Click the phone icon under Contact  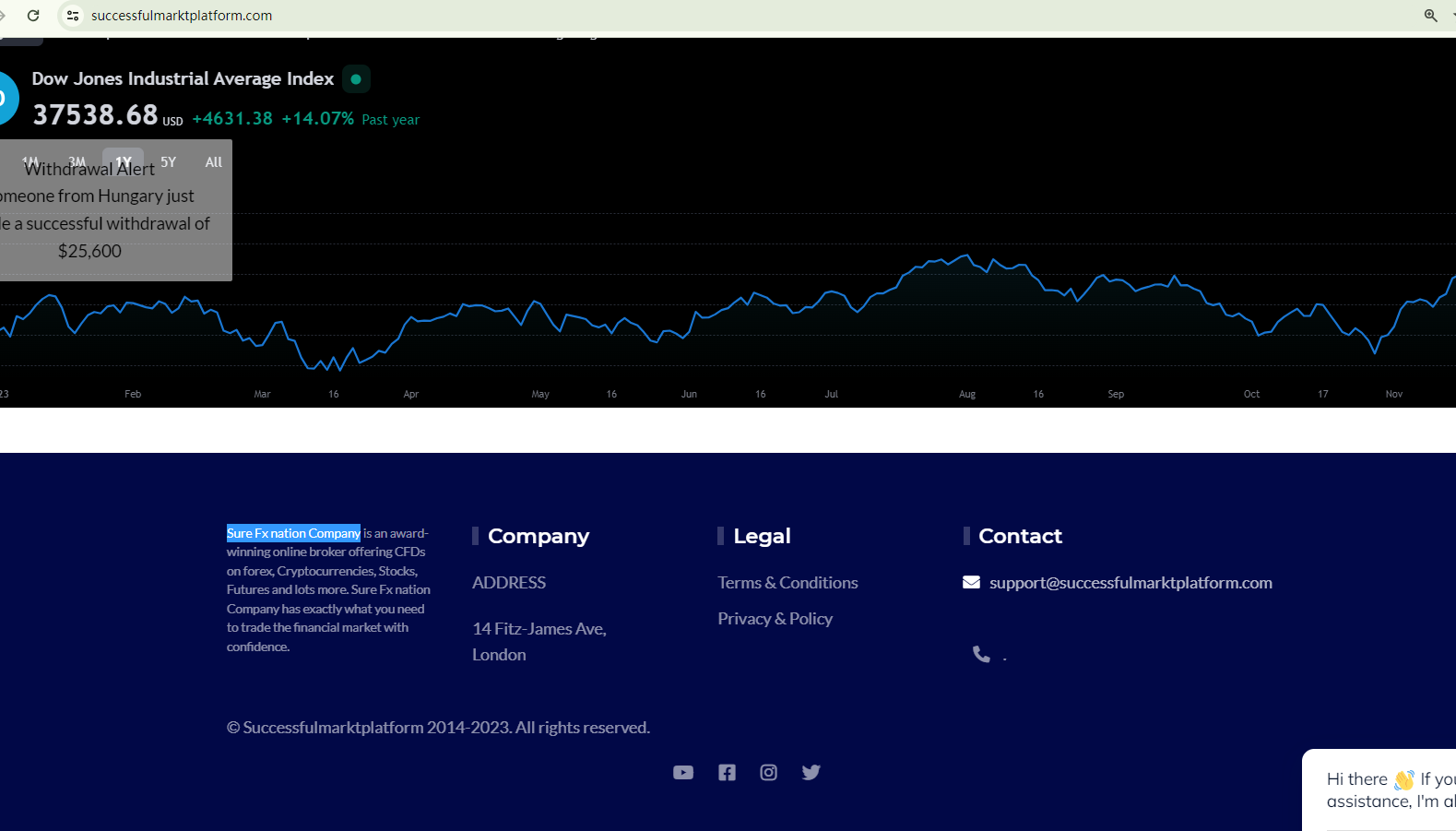tap(981, 654)
